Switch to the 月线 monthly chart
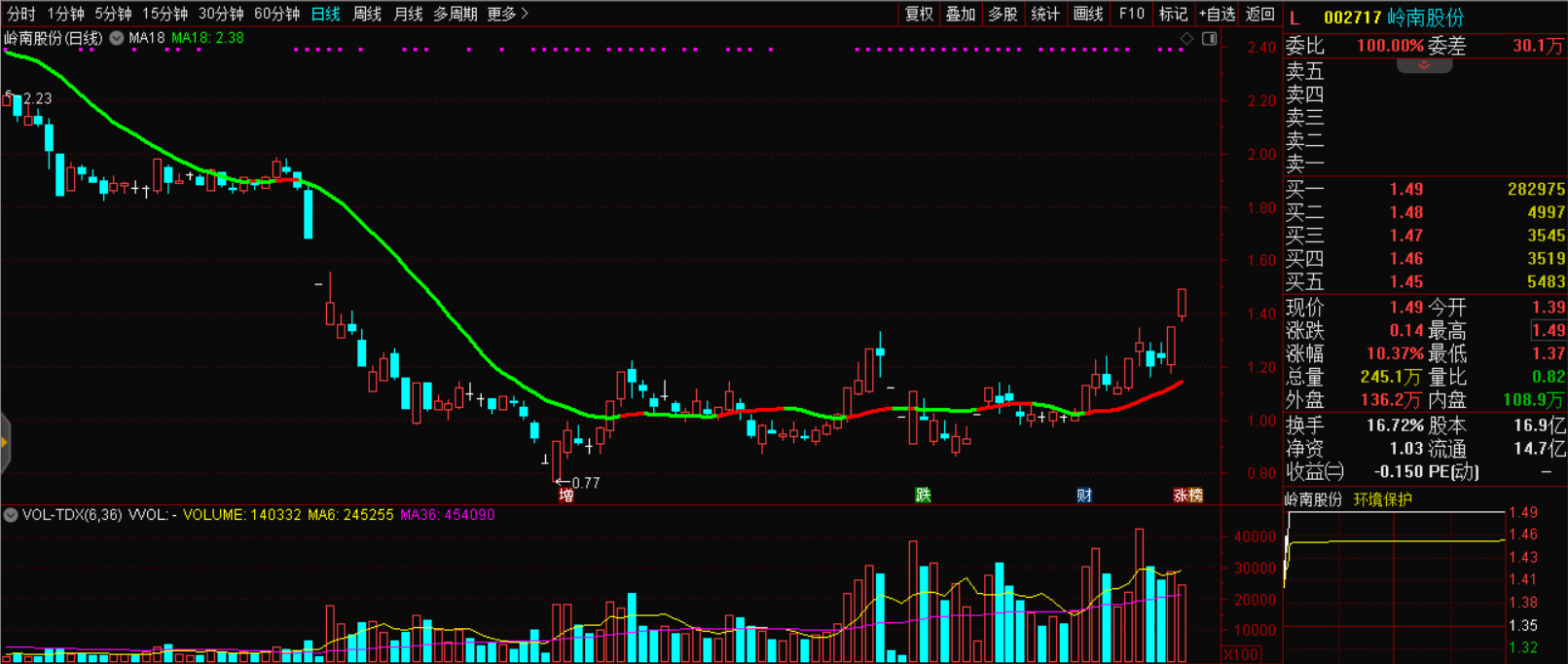 click(x=408, y=14)
